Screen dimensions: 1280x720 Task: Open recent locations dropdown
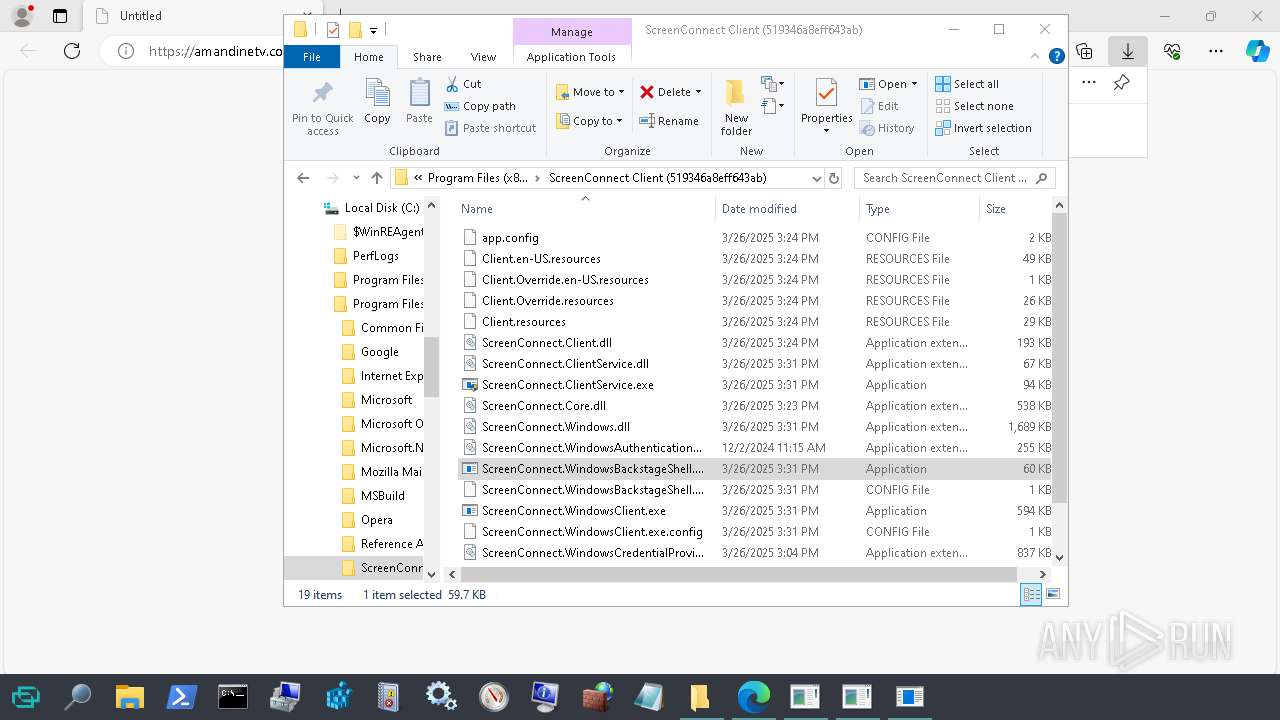pos(356,178)
